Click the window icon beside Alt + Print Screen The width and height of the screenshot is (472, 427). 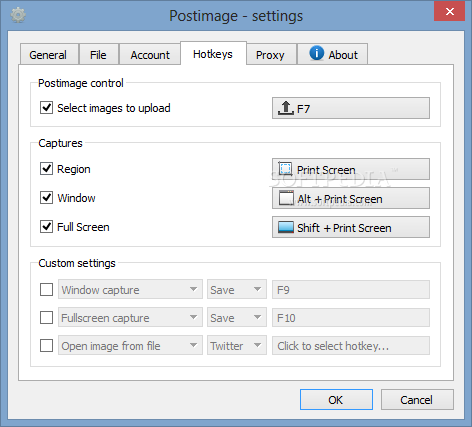pos(286,198)
